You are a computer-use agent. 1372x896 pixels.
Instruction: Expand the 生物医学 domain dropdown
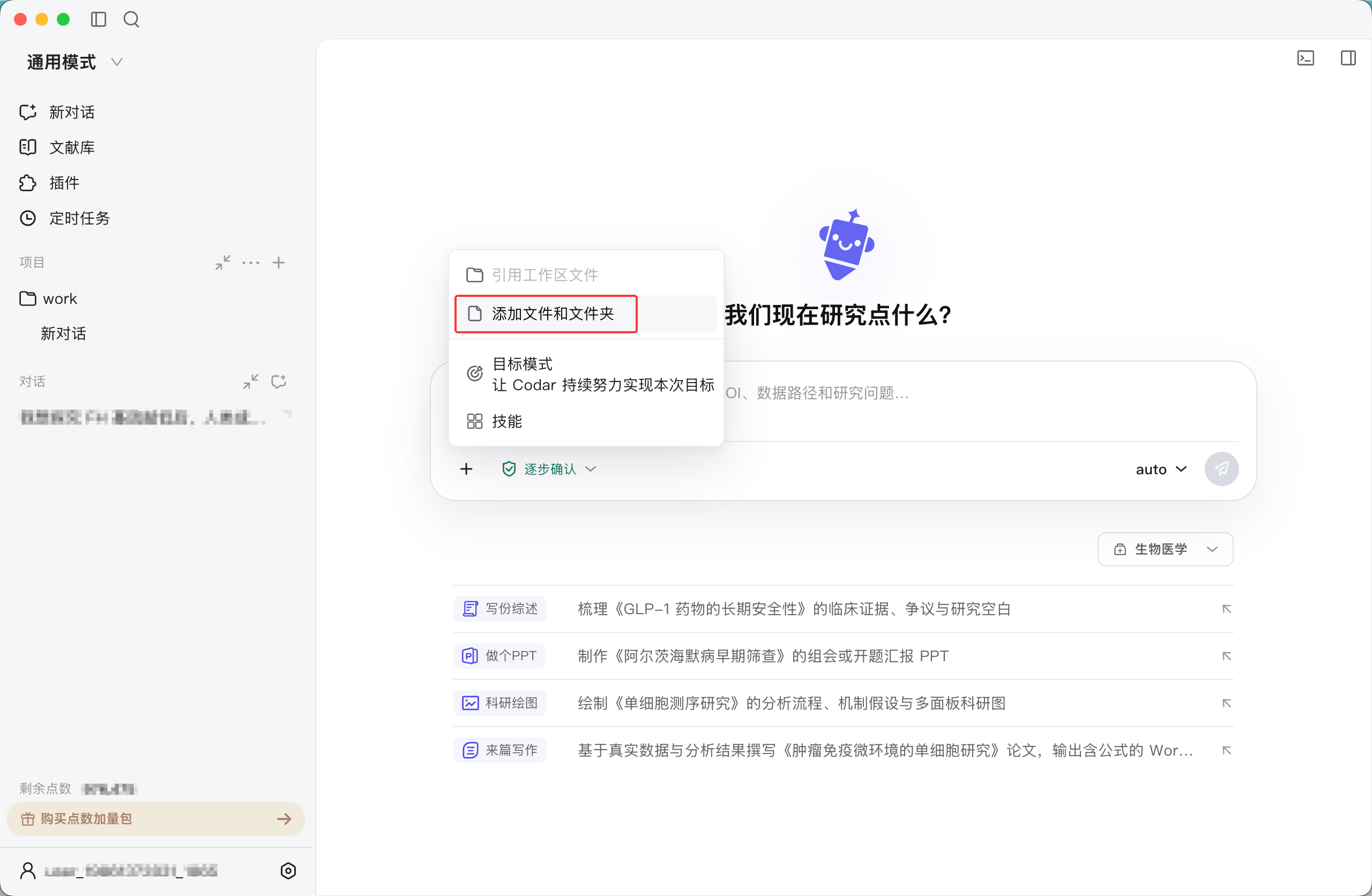click(1165, 549)
